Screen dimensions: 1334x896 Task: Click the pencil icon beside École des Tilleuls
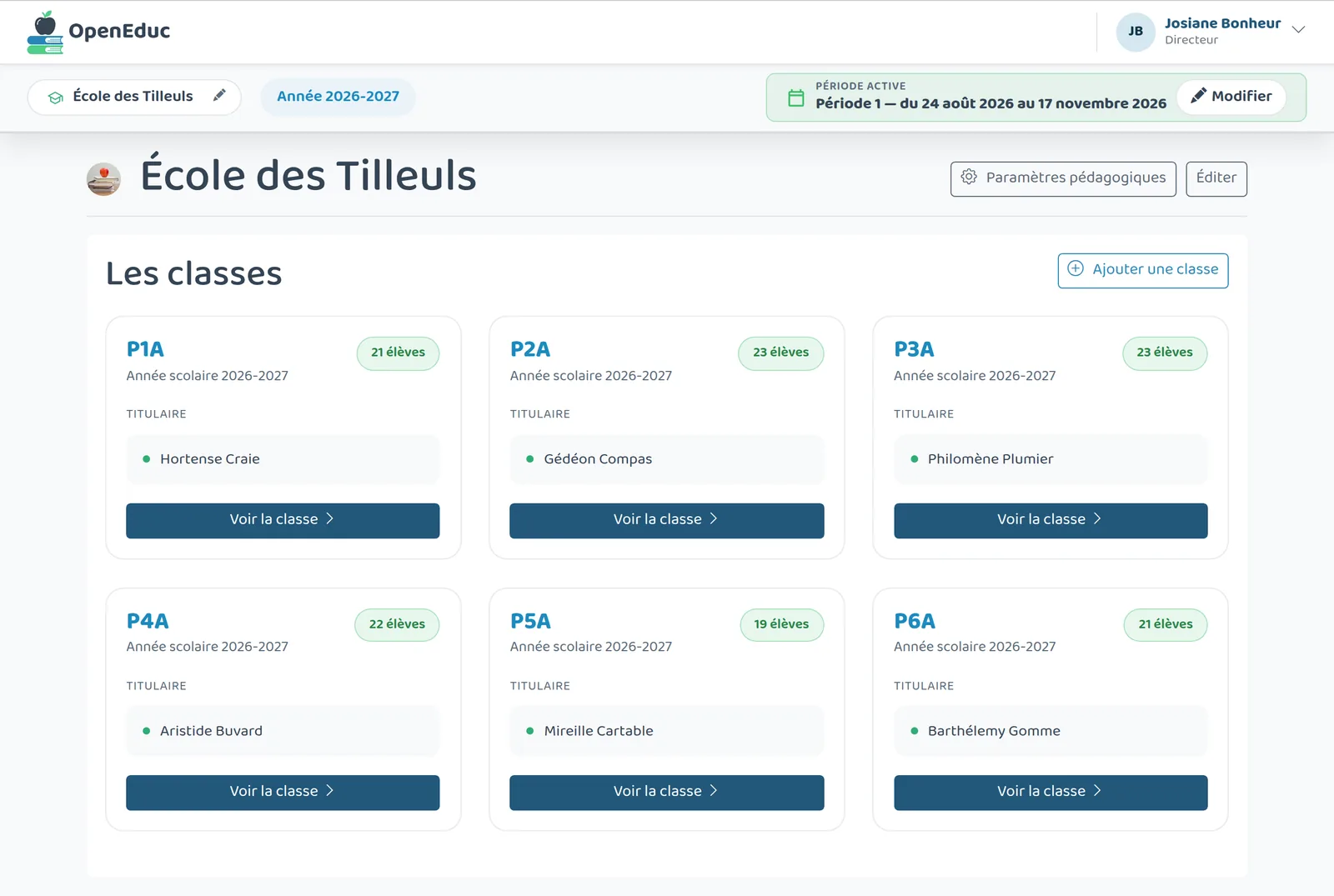click(219, 95)
